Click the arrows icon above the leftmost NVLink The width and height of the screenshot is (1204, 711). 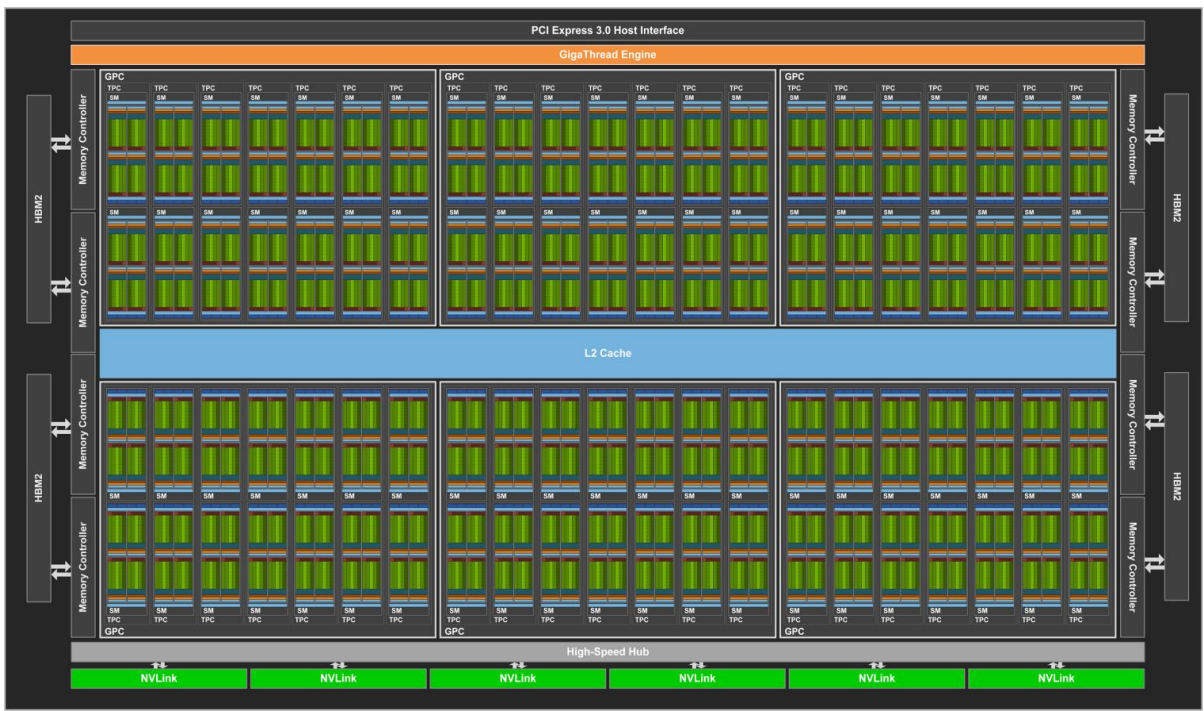159,665
